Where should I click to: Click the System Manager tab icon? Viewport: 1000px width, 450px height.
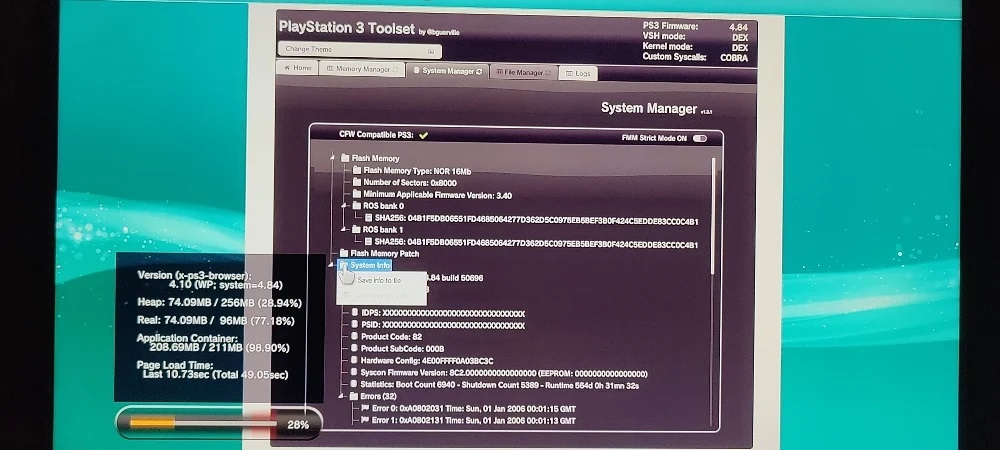tap(416, 71)
